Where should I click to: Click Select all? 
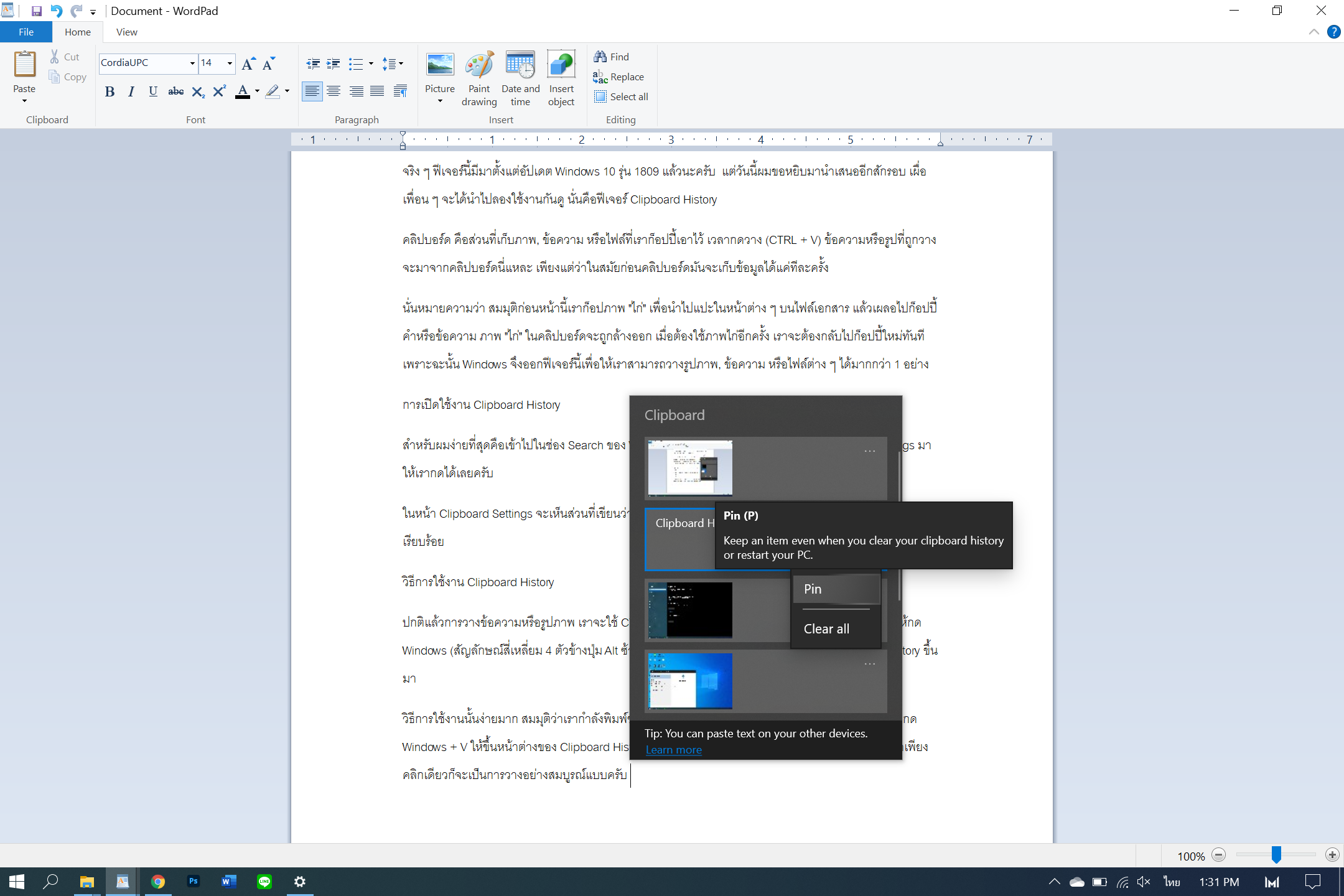point(621,96)
